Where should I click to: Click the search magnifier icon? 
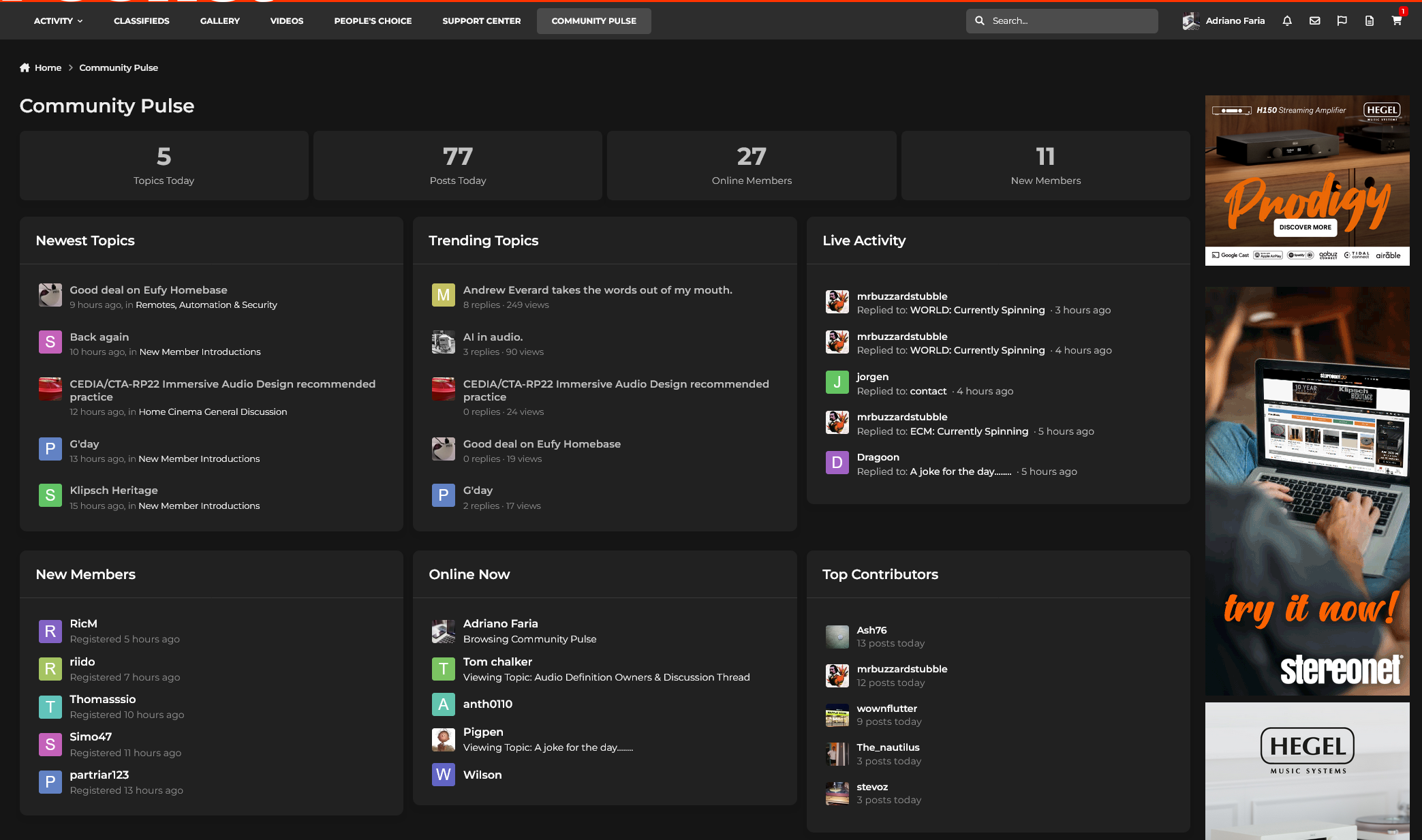click(980, 21)
